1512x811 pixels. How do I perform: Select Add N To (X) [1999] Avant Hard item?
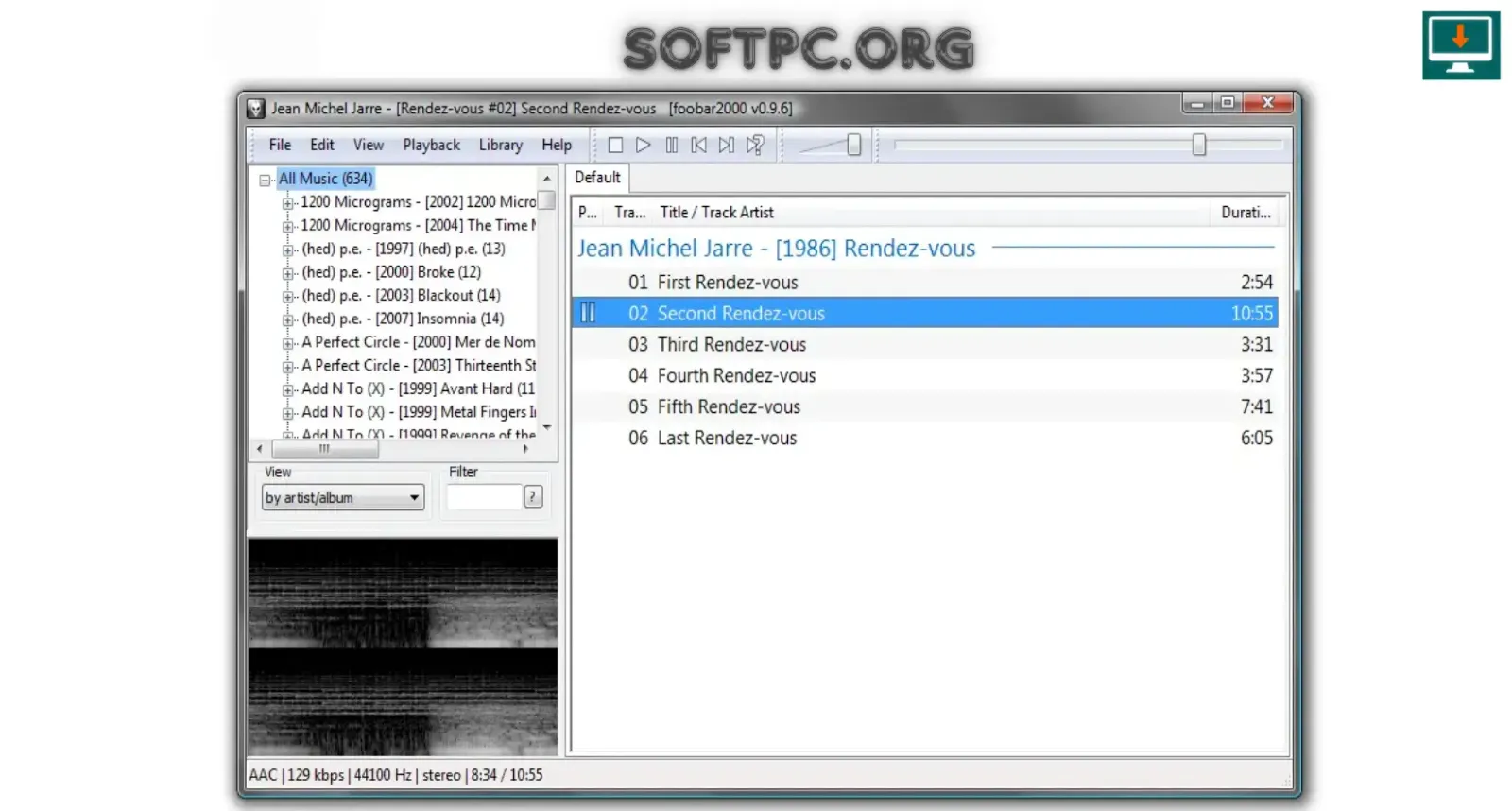(418, 389)
